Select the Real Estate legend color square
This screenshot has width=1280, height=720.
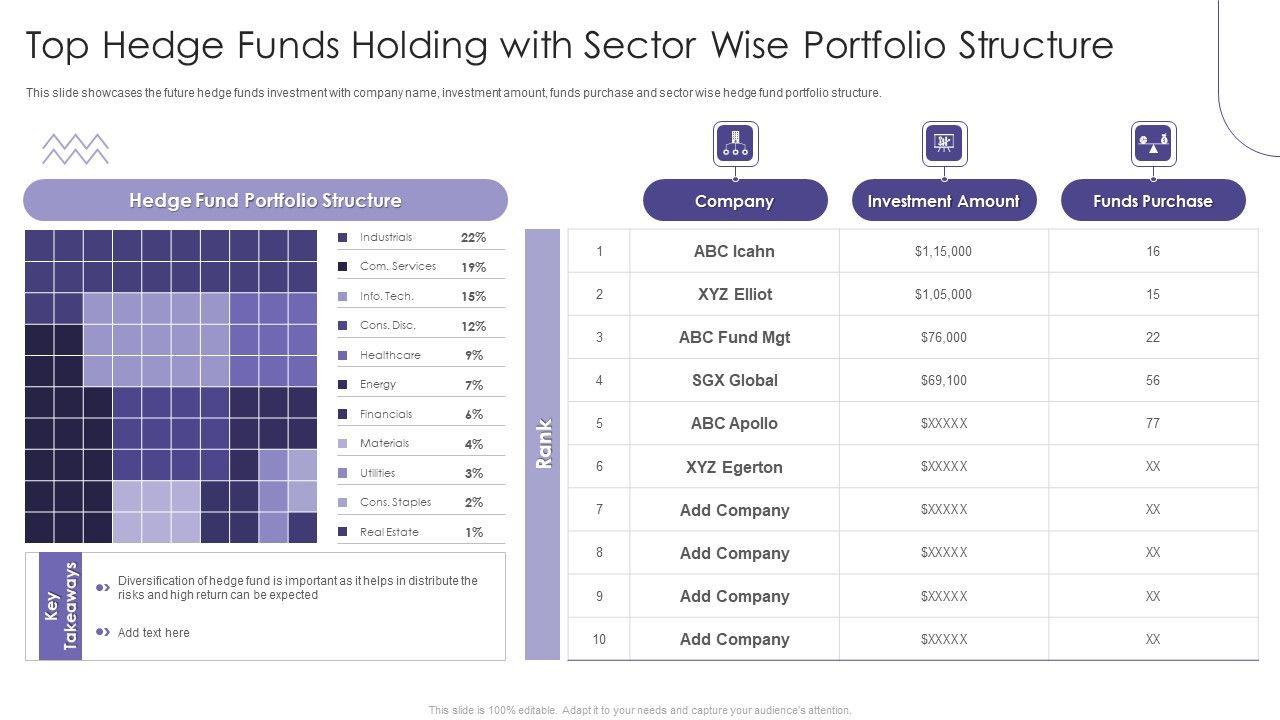tap(343, 532)
